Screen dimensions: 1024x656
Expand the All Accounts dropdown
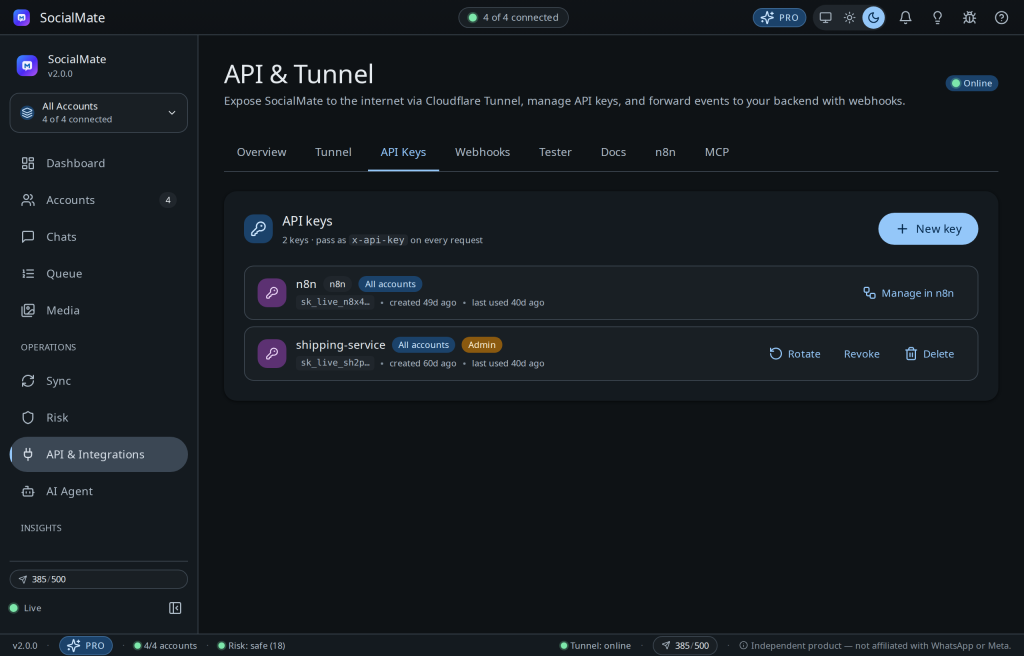pyautogui.click(x=99, y=112)
